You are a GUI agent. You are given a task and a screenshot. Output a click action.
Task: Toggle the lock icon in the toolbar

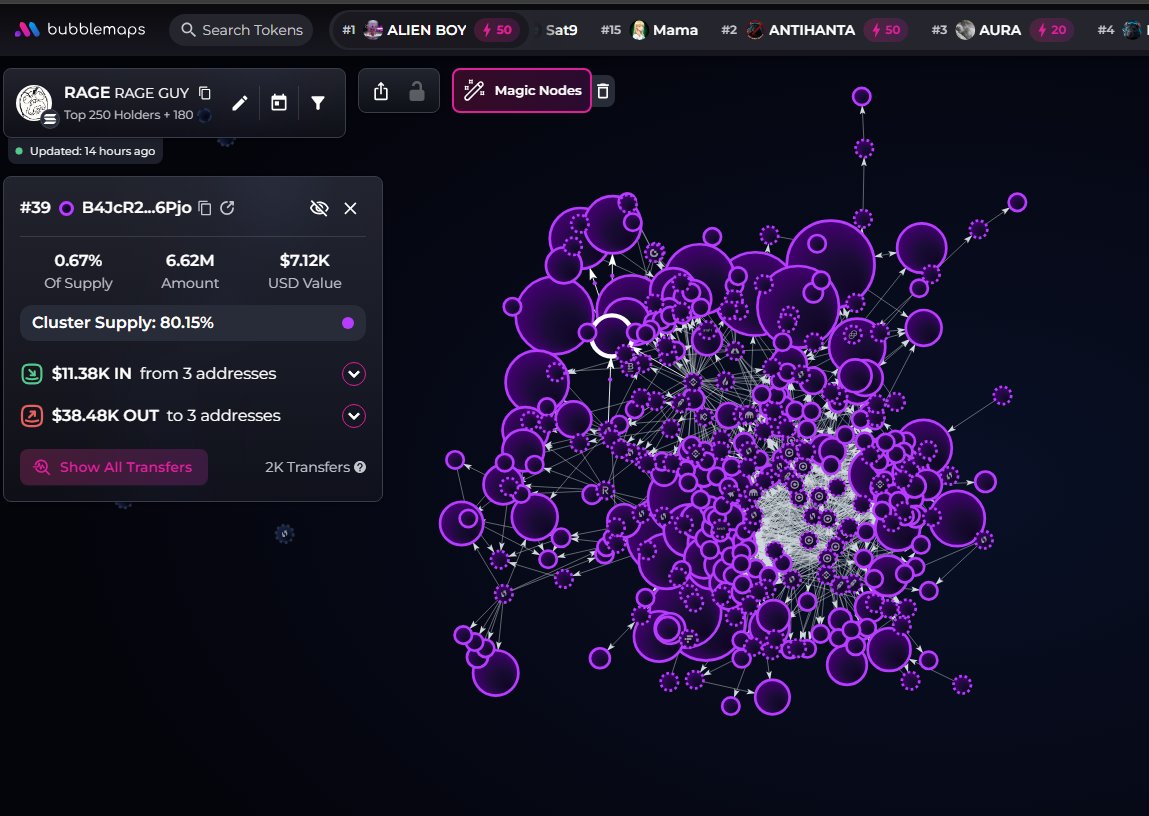417,91
